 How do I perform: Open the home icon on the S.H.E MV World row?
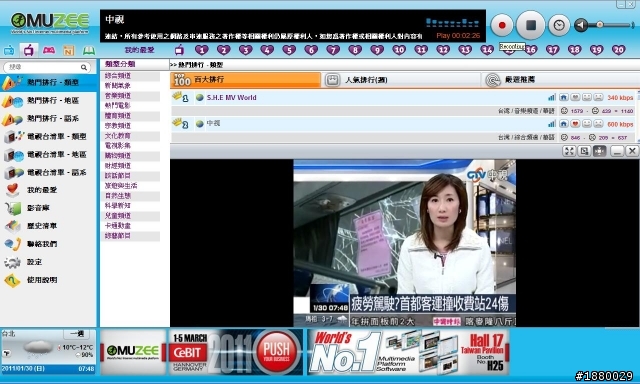tap(564, 98)
